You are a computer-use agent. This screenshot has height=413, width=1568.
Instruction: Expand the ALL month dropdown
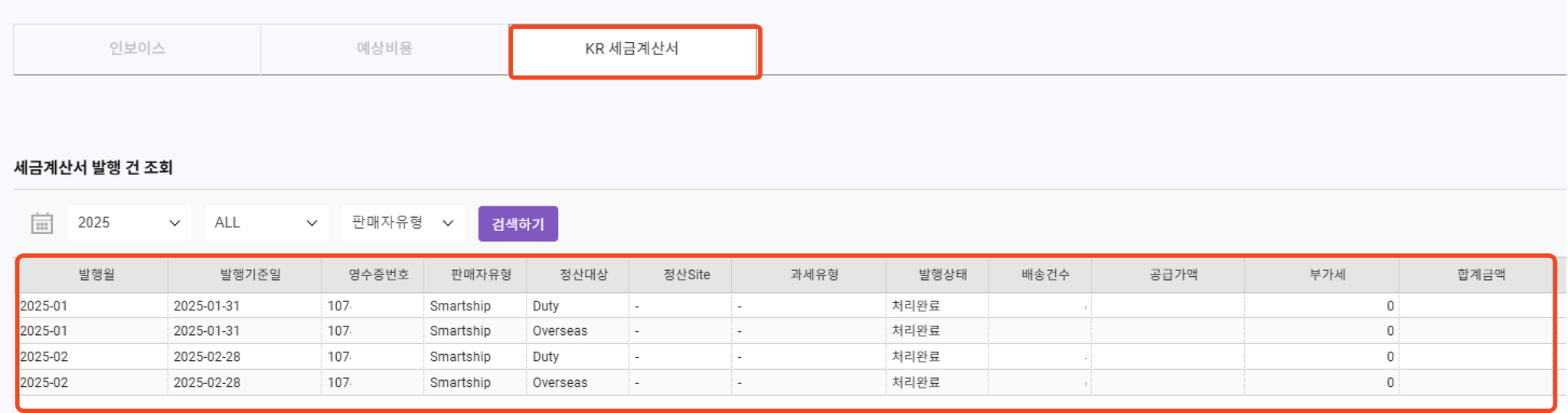pyautogui.click(x=266, y=223)
